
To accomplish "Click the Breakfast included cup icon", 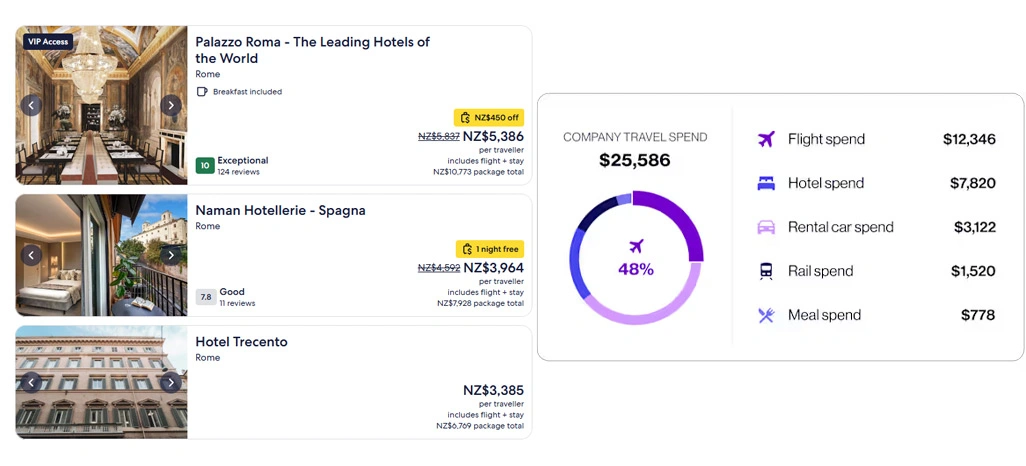I will click(x=201, y=92).
